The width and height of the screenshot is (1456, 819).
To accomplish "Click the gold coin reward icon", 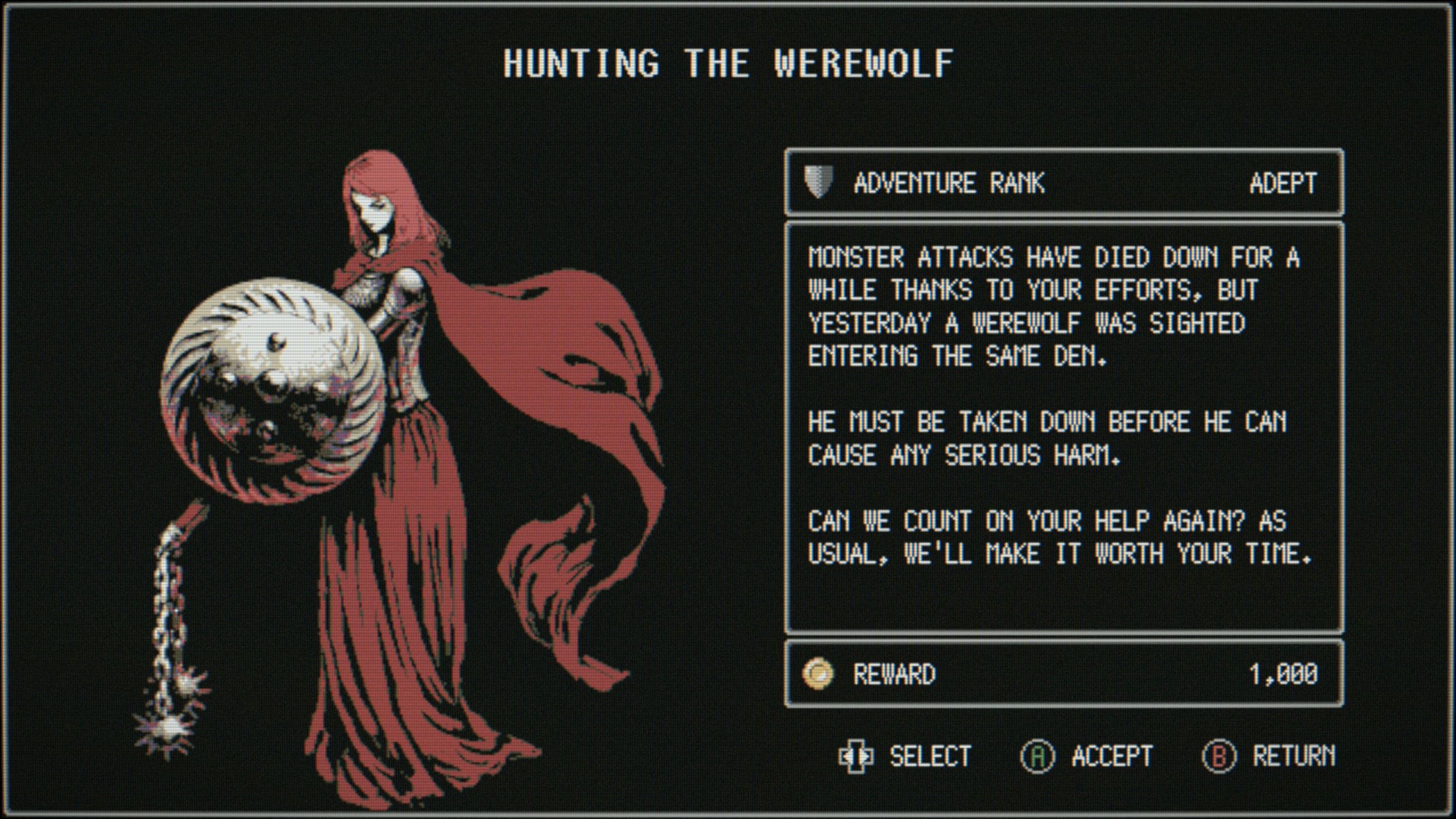I will click(x=818, y=674).
